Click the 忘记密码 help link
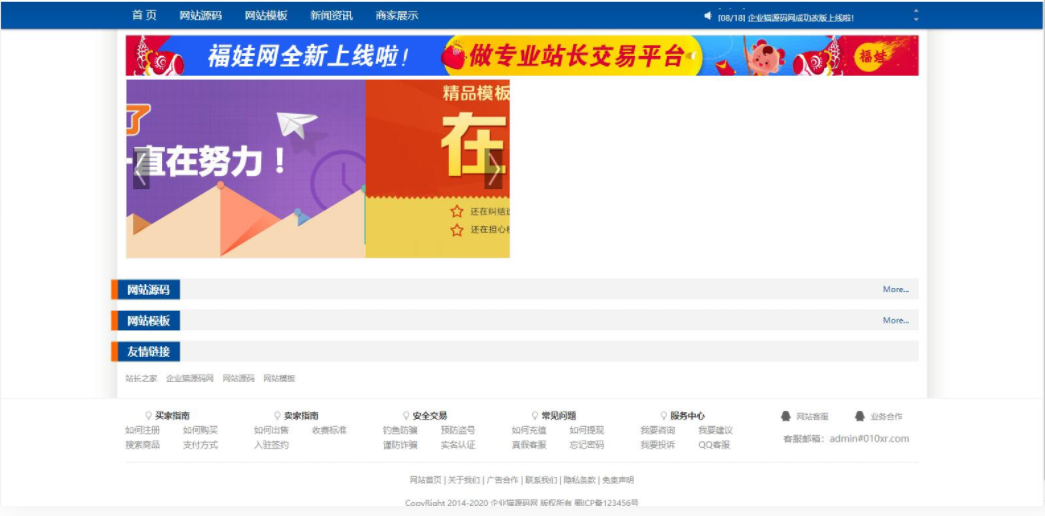Viewport: 1045px width, 516px height. click(586, 445)
